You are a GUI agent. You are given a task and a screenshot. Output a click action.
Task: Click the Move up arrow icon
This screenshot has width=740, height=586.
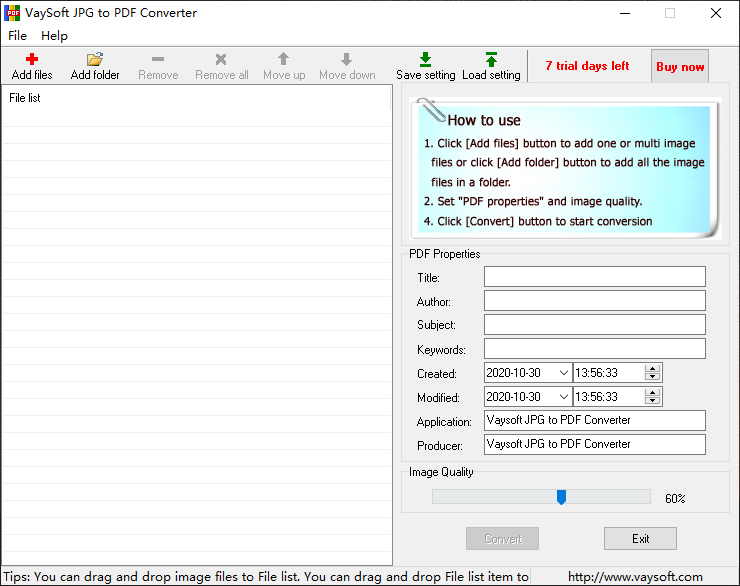[x=283, y=59]
